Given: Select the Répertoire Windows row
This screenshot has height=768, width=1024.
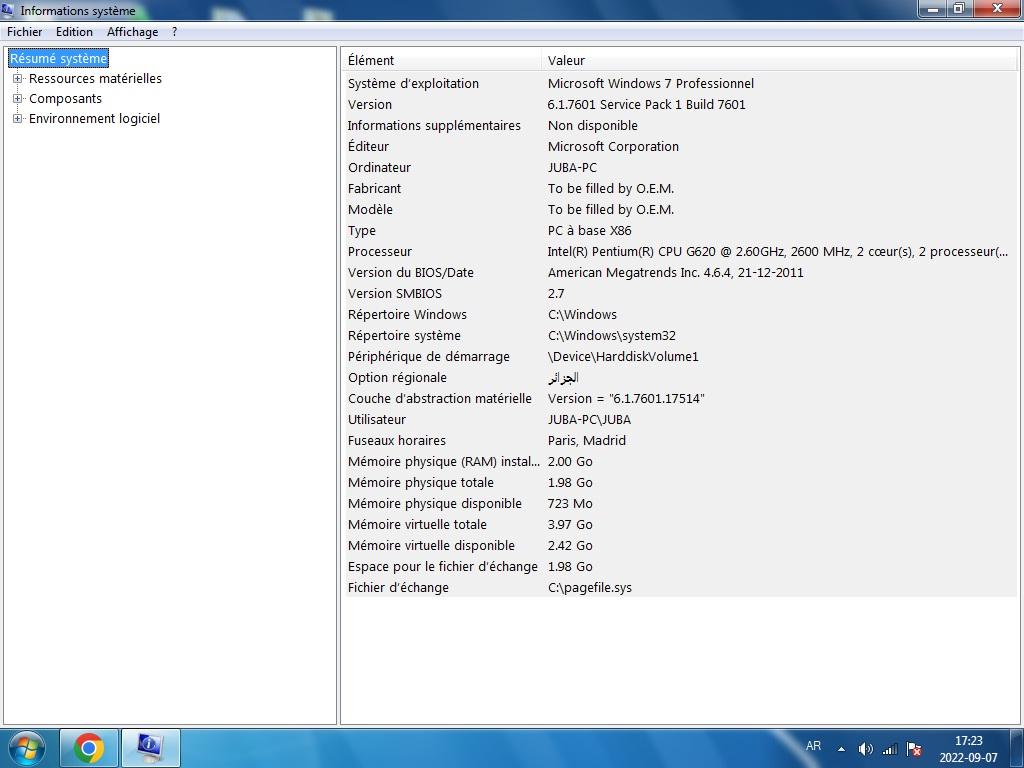Looking at the screenshot, I should [x=680, y=315].
